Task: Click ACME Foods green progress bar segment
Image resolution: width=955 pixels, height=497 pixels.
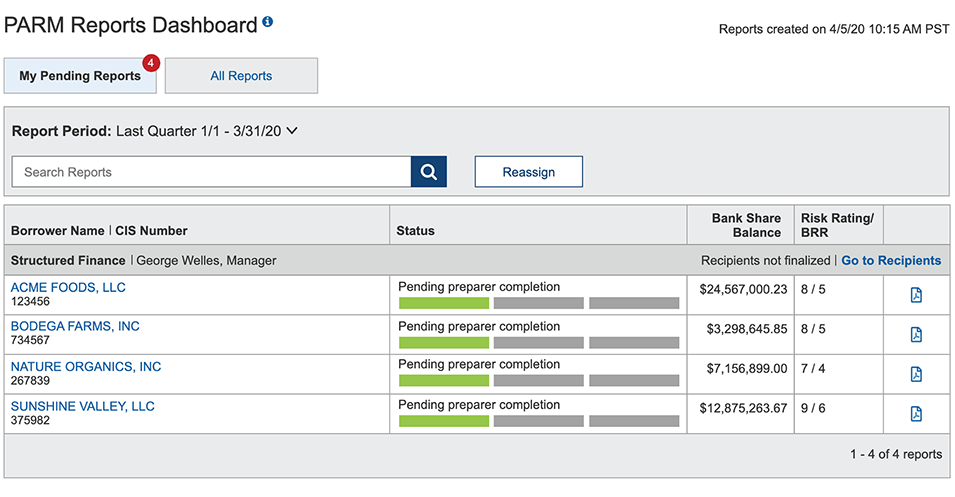Action: click(444, 303)
